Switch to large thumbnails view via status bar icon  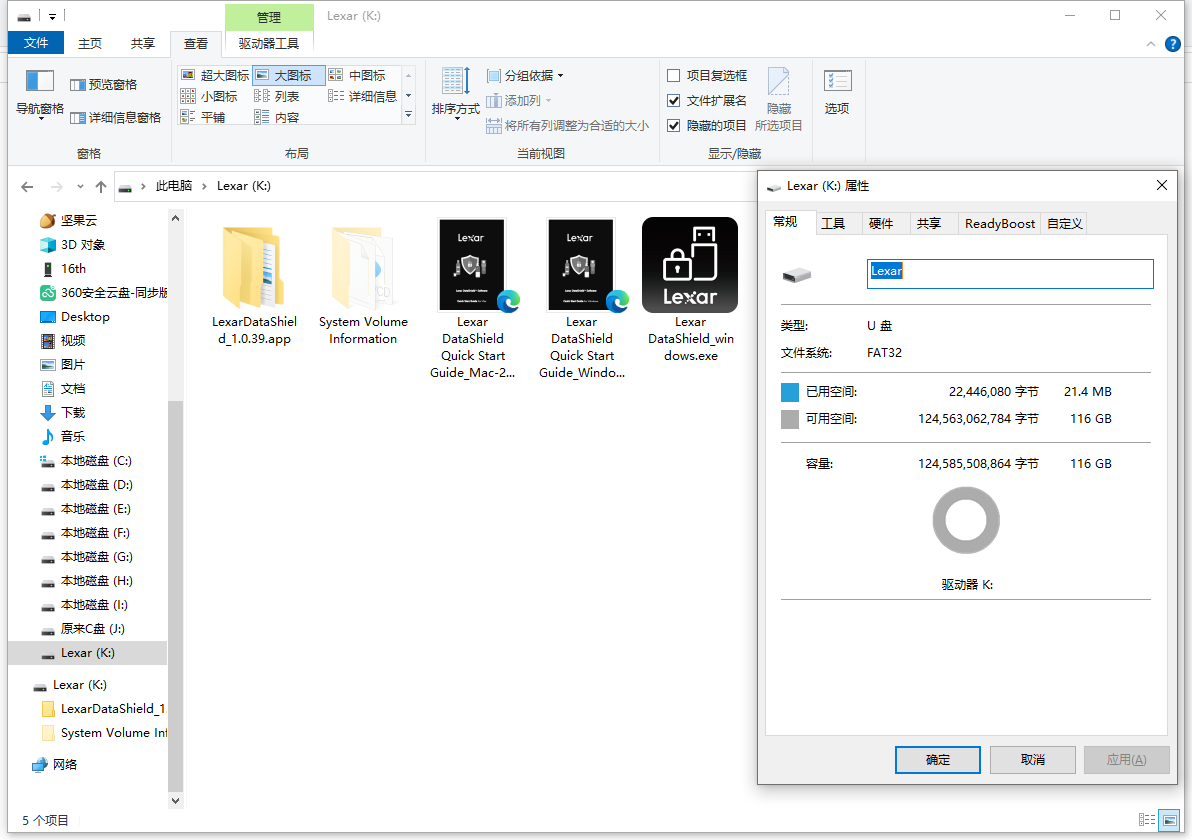click(x=1169, y=819)
